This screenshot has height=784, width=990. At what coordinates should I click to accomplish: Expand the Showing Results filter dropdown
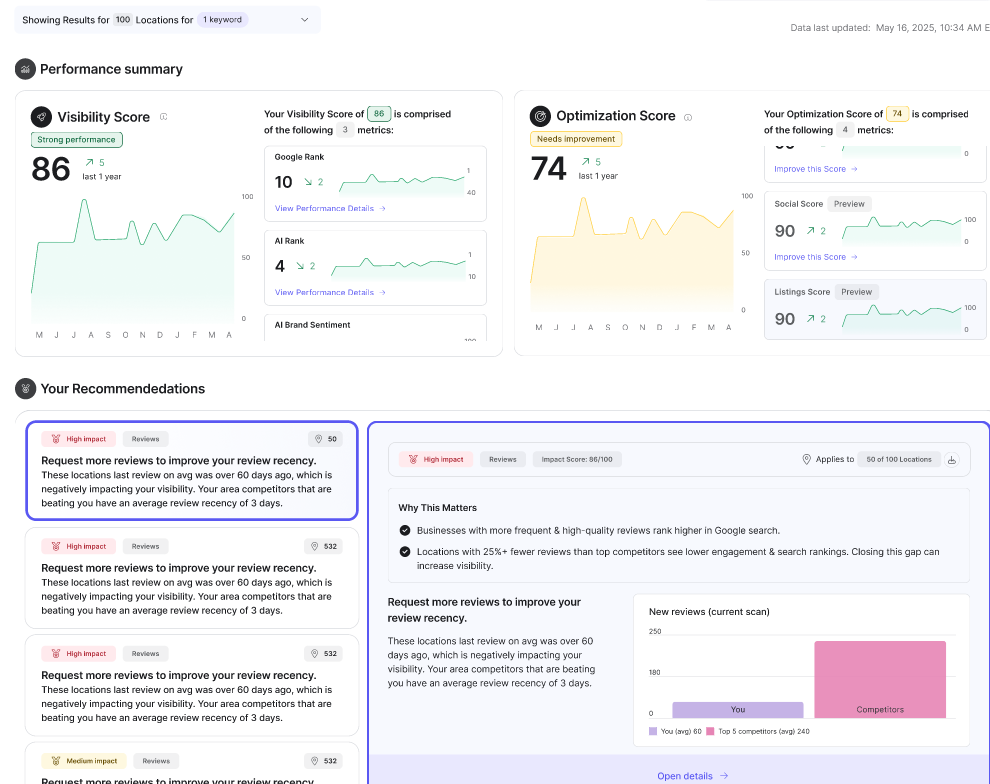pyautogui.click(x=305, y=19)
